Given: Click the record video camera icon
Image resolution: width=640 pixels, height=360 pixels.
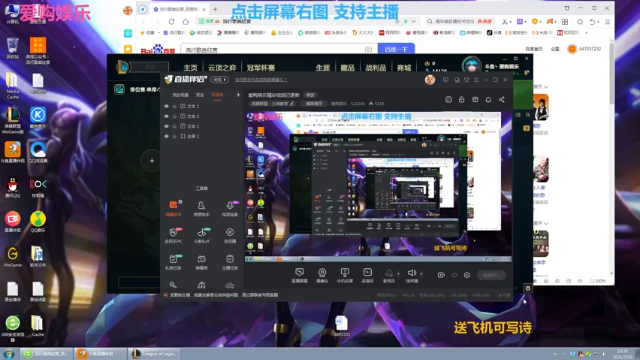Looking at the screenshot, I should click(441, 275).
